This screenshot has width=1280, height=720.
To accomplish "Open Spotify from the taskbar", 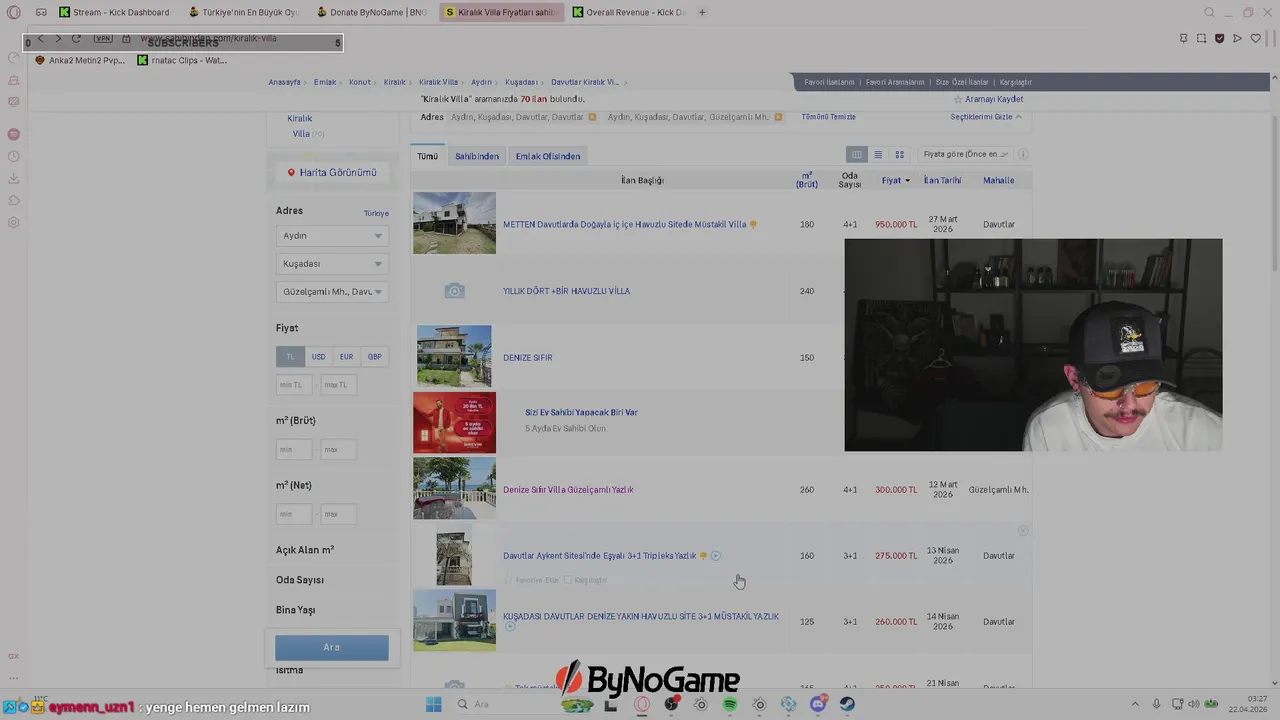I will click(x=730, y=704).
